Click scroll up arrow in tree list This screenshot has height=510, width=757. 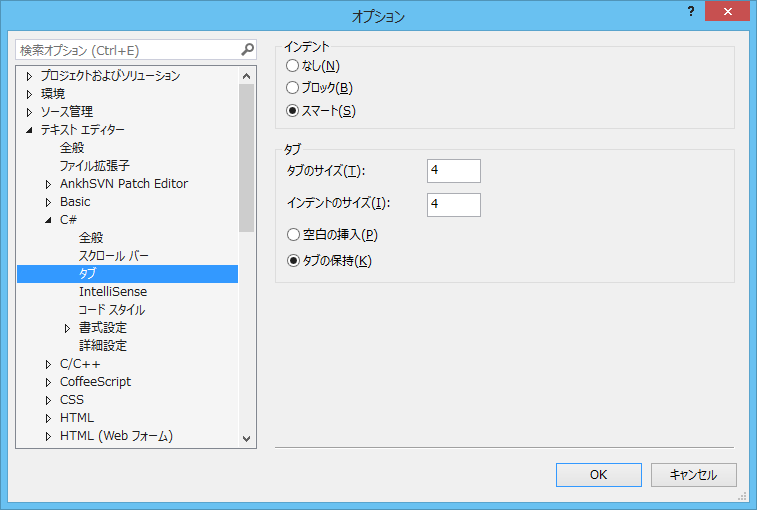(x=246, y=76)
